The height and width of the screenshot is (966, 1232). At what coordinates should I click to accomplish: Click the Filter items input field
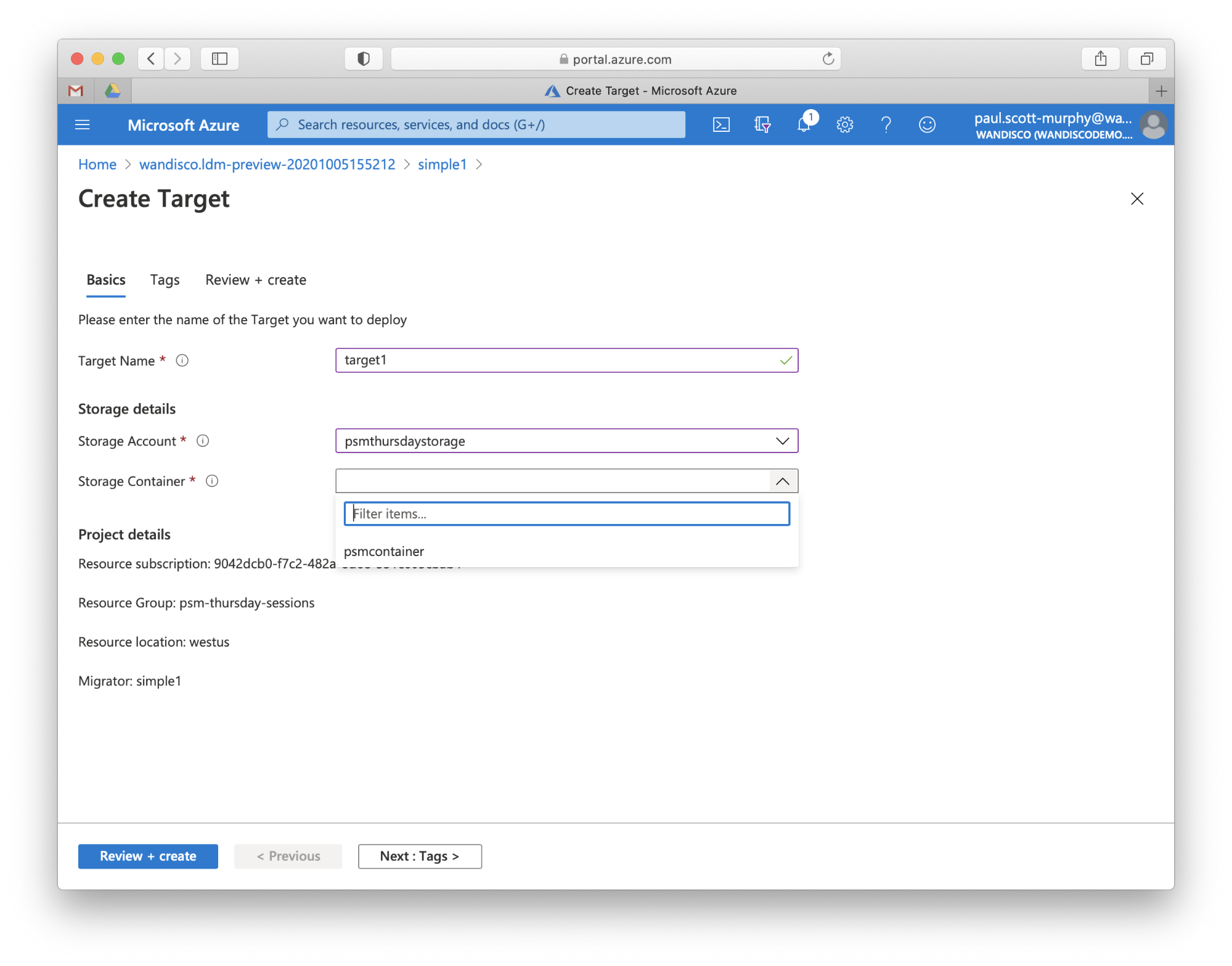point(566,514)
